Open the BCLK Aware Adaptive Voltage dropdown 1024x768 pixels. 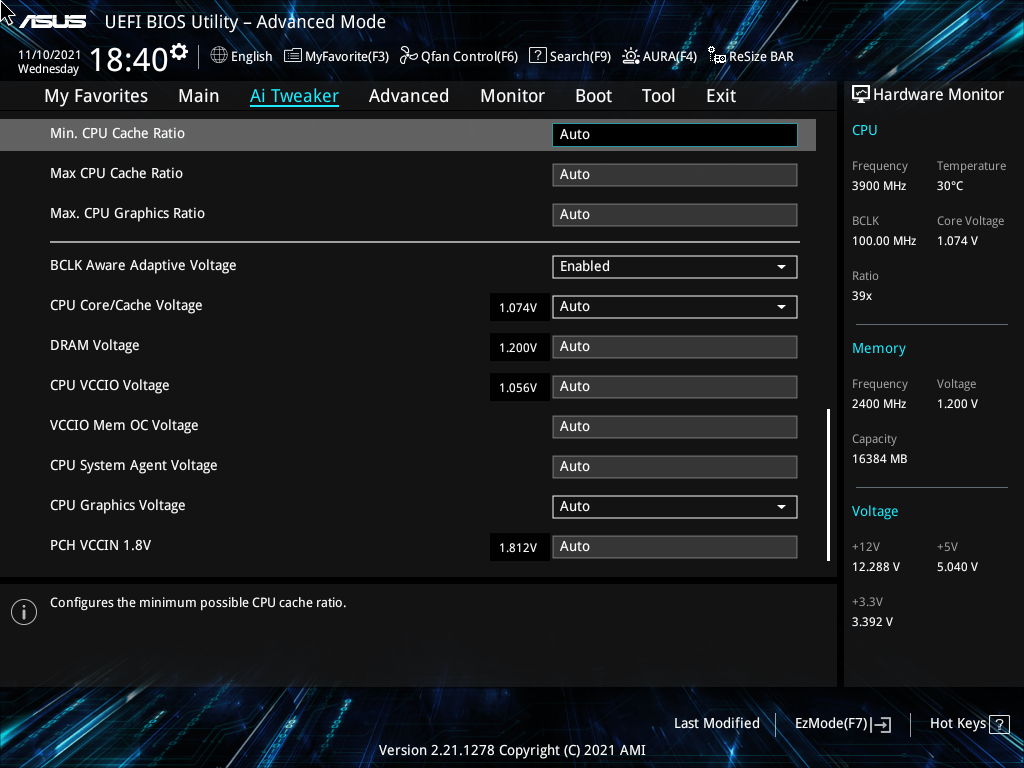pyautogui.click(x=675, y=266)
